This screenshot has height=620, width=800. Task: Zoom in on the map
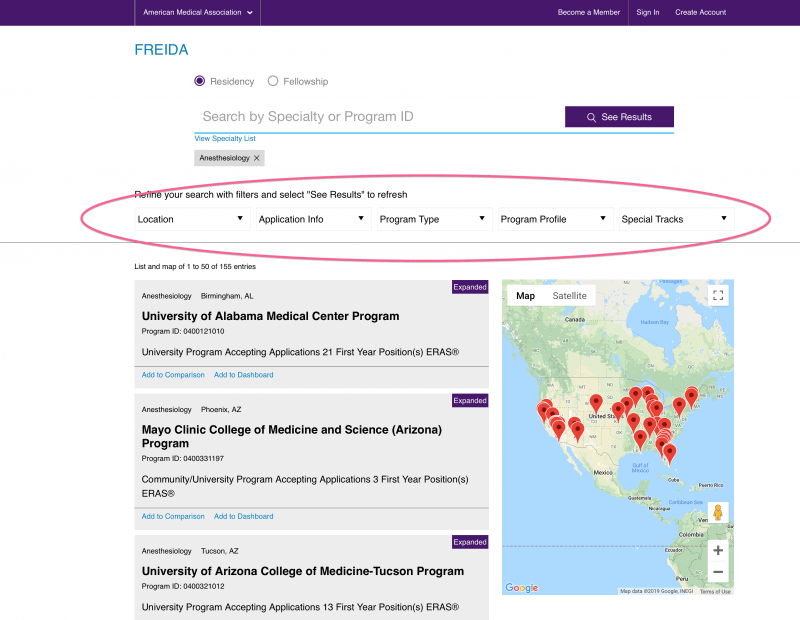718,550
